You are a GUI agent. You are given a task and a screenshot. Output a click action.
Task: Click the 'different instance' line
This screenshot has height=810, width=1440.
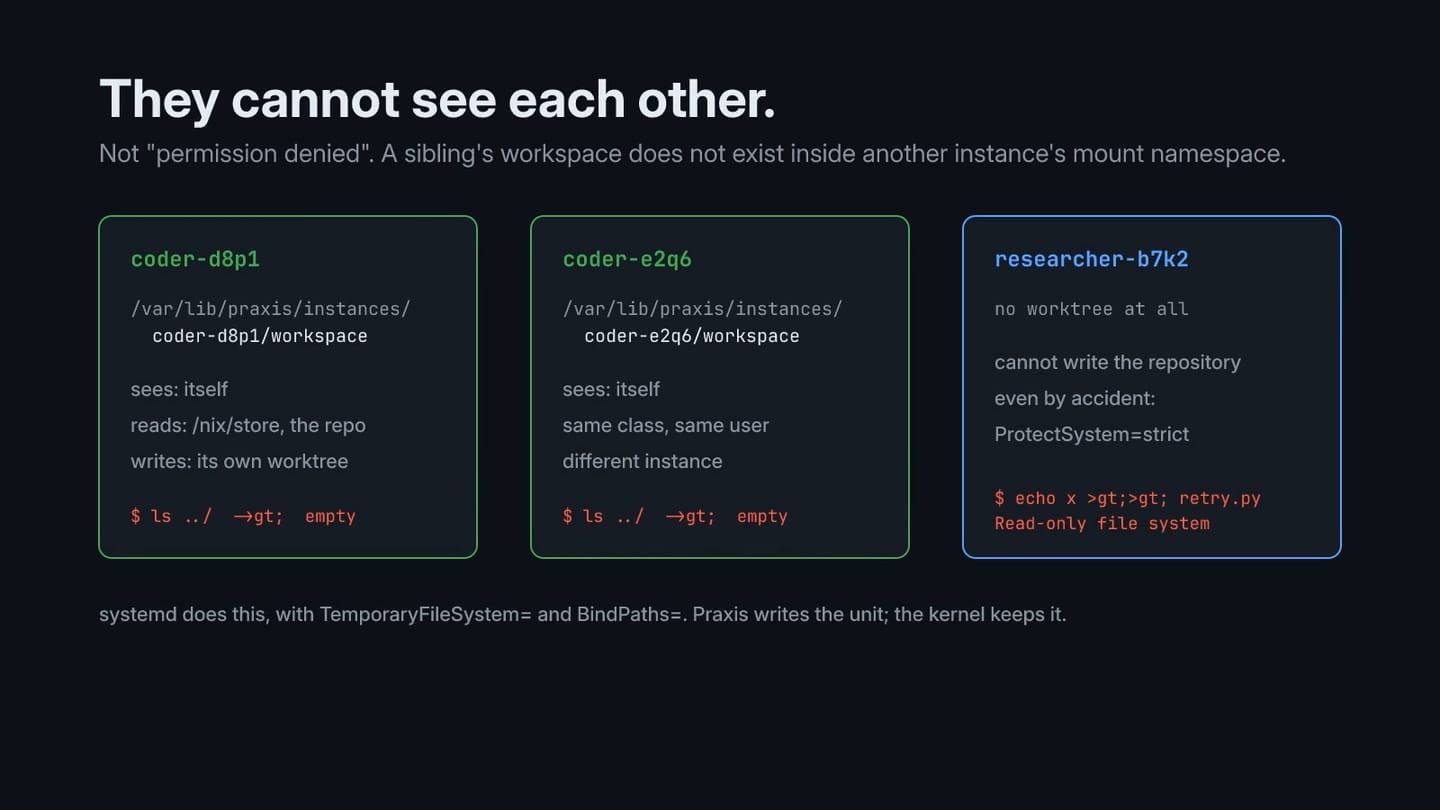click(642, 461)
